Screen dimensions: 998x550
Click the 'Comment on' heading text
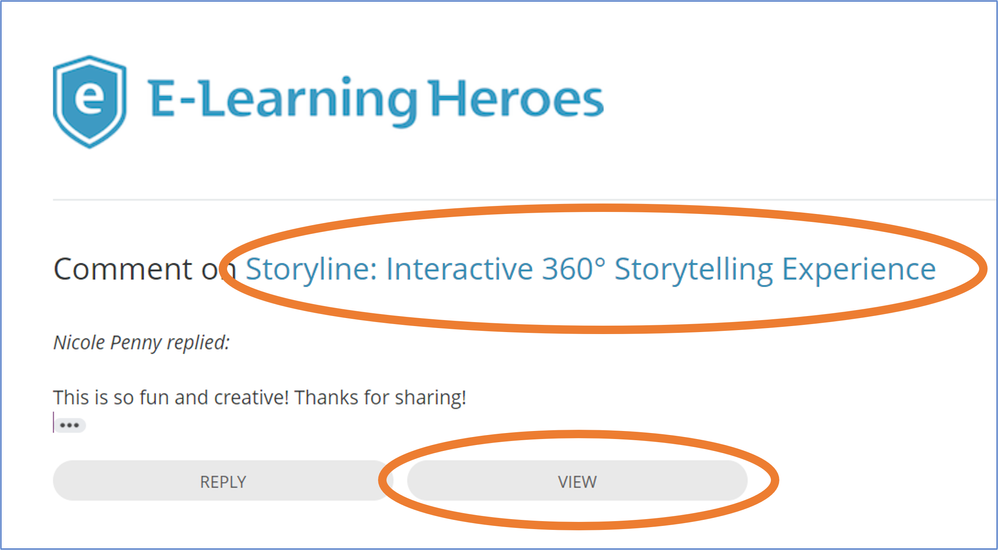coord(135,269)
